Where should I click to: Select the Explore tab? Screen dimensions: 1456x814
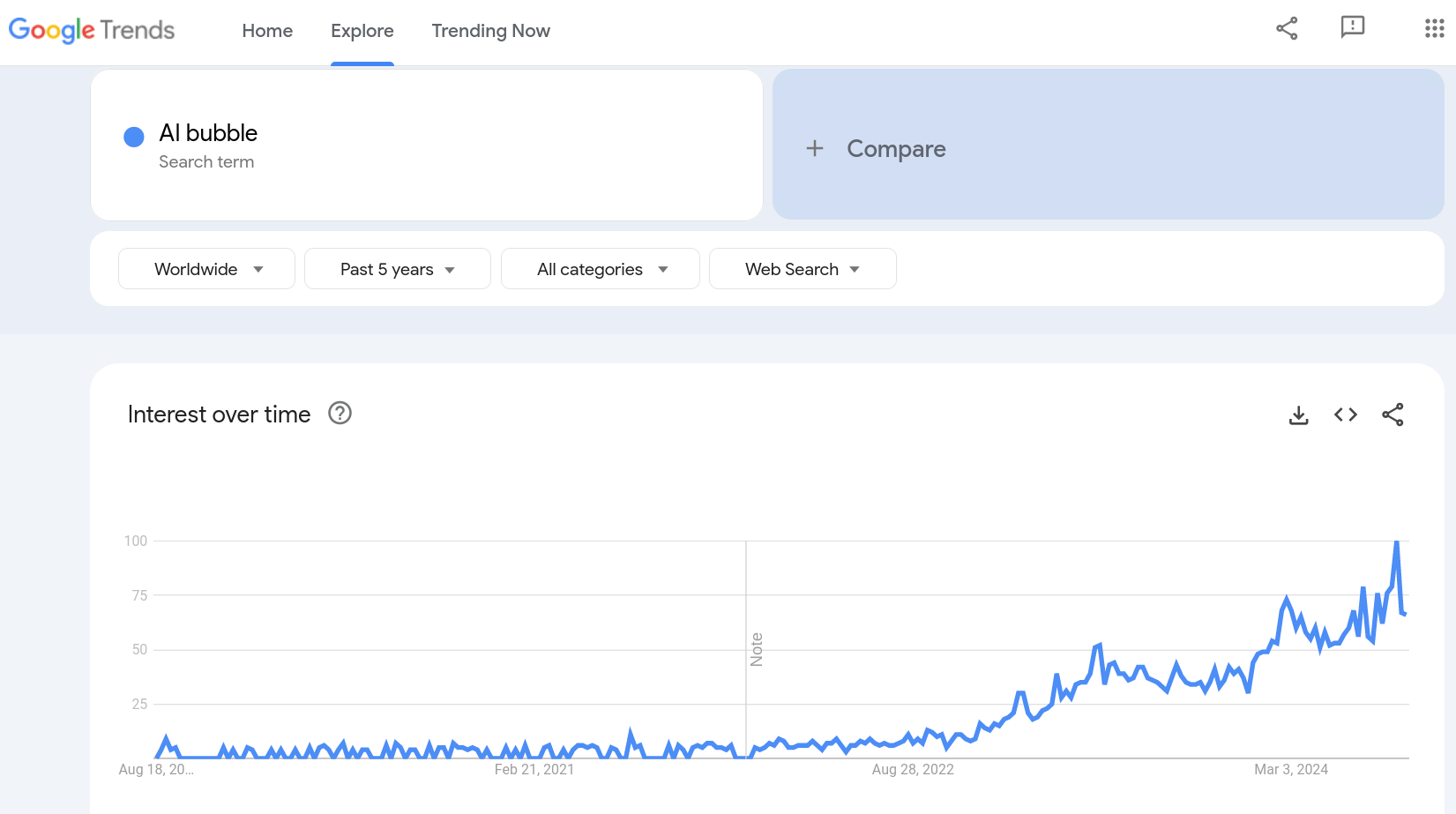coord(362,31)
